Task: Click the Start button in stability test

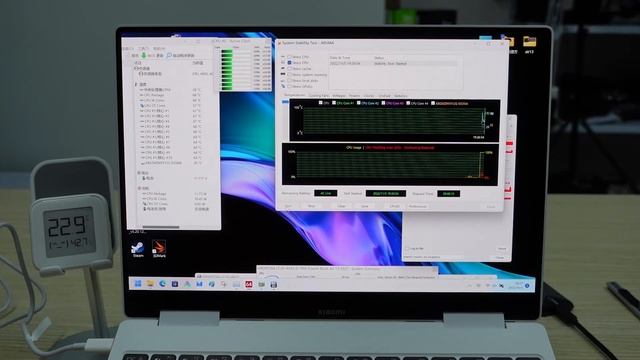Action: (x=289, y=206)
